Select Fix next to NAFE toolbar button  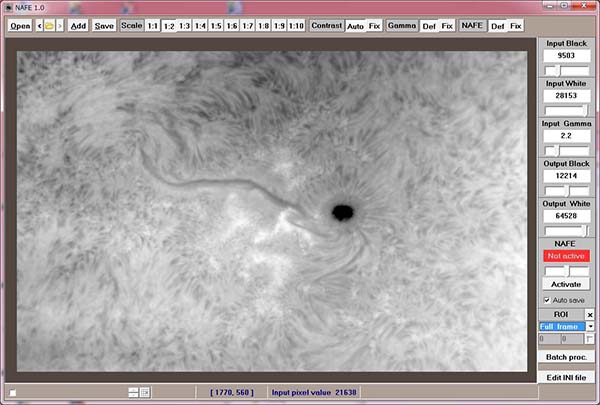coord(516,26)
